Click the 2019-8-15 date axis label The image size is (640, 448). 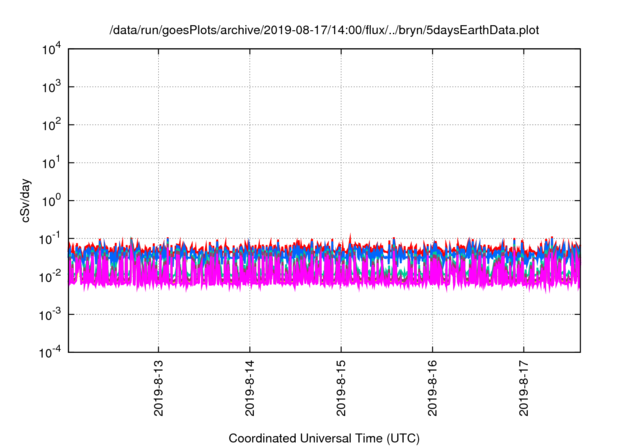(341, 388)
